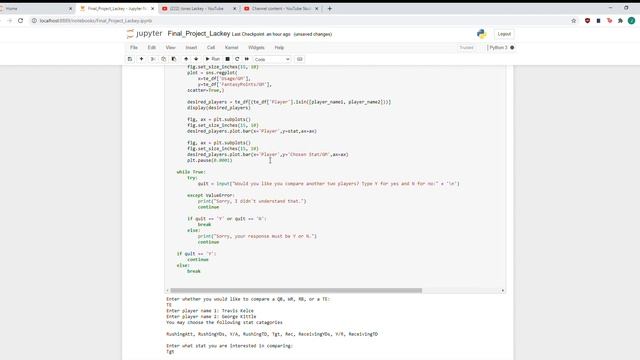Reload the page

coord(20,20)
